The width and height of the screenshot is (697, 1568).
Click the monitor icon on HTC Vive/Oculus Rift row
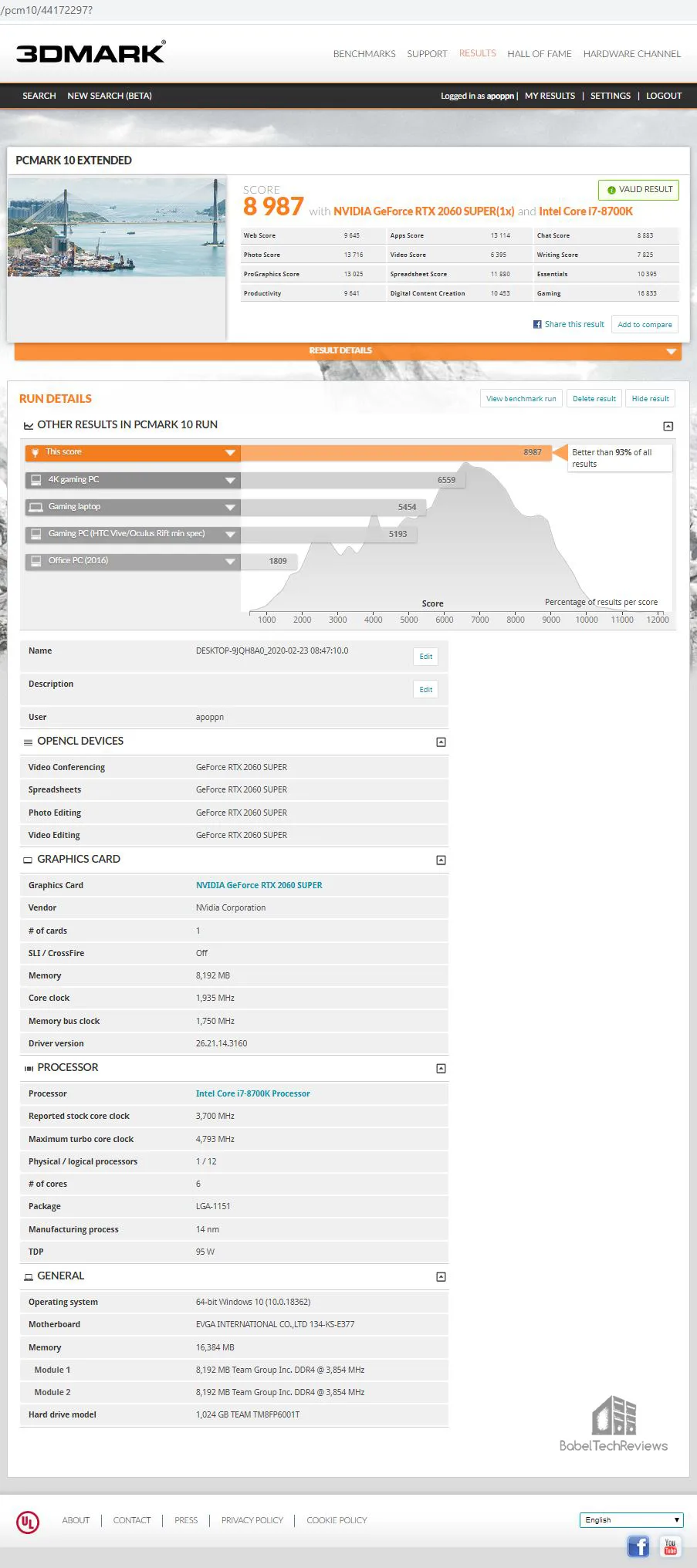tap(36, 534)
